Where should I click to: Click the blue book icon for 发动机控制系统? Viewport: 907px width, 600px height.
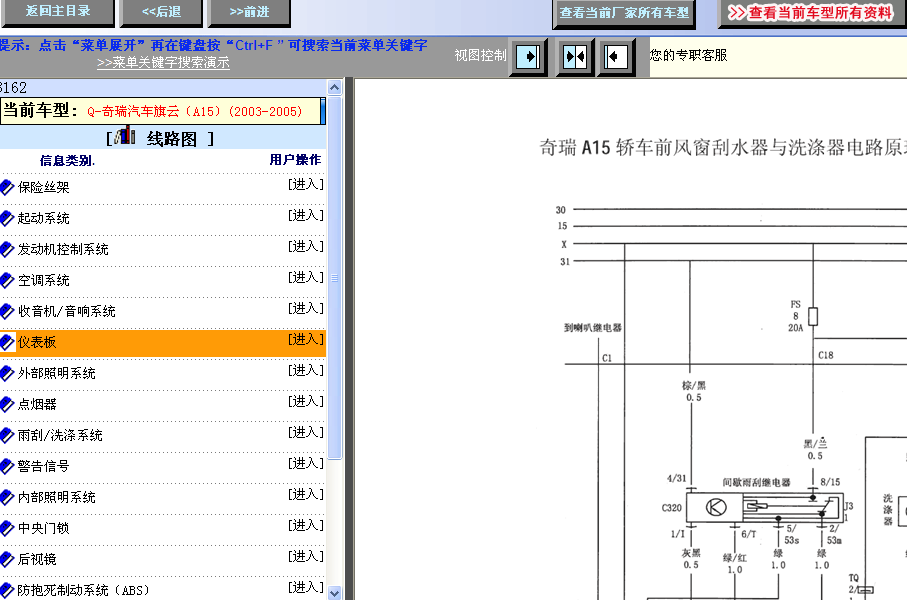pos(7,249)
